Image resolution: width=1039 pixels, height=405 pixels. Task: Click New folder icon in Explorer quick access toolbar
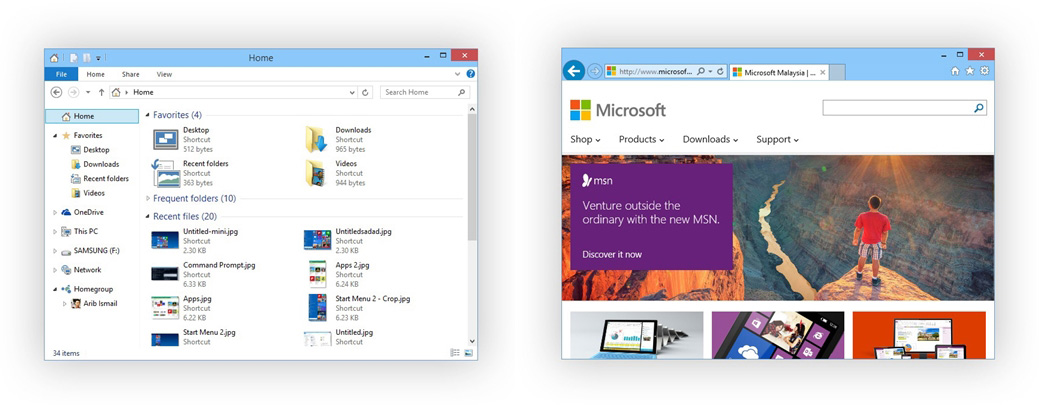[x=87, y=58]
